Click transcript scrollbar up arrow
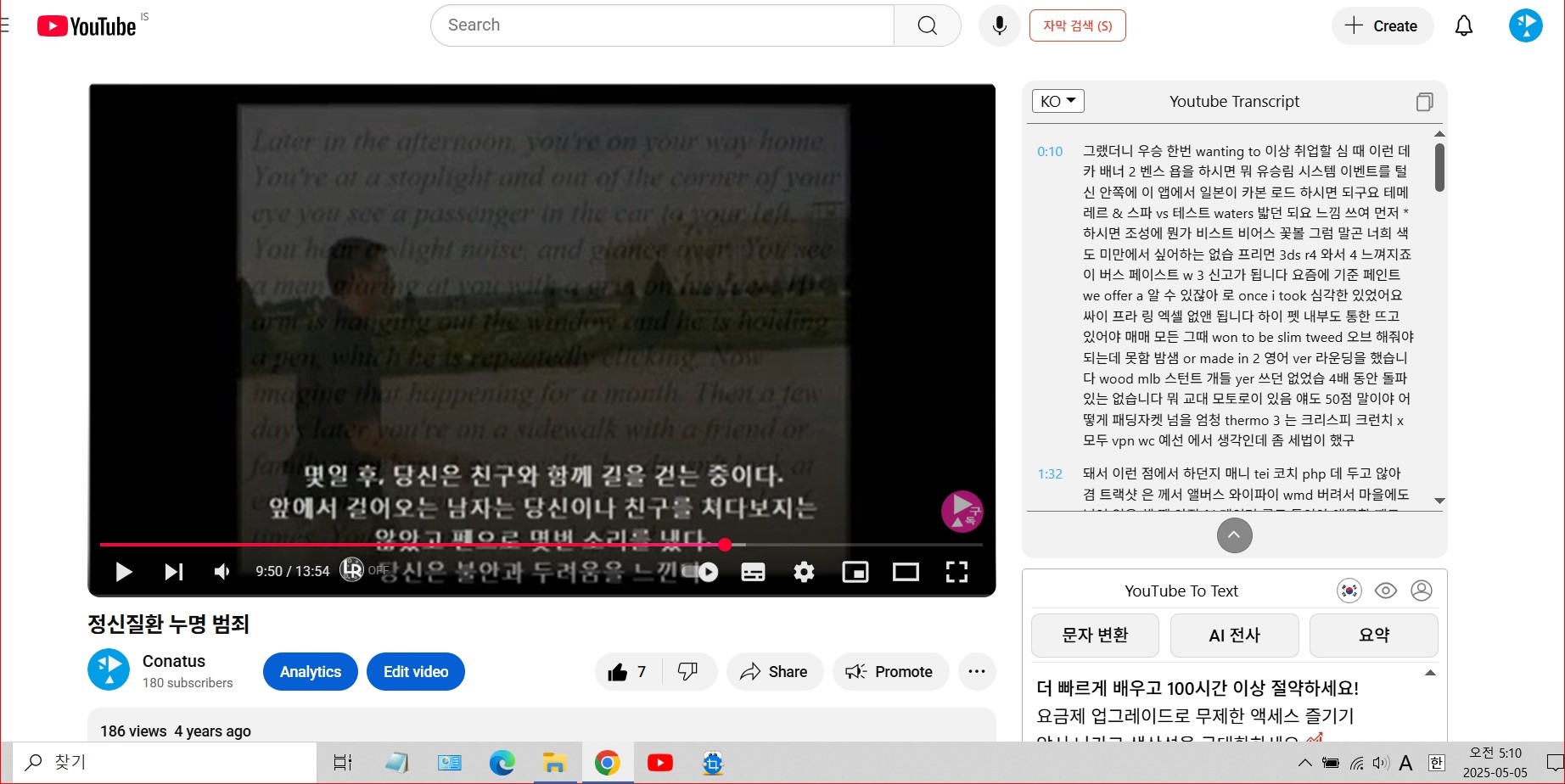 [x=1439, y=134]
